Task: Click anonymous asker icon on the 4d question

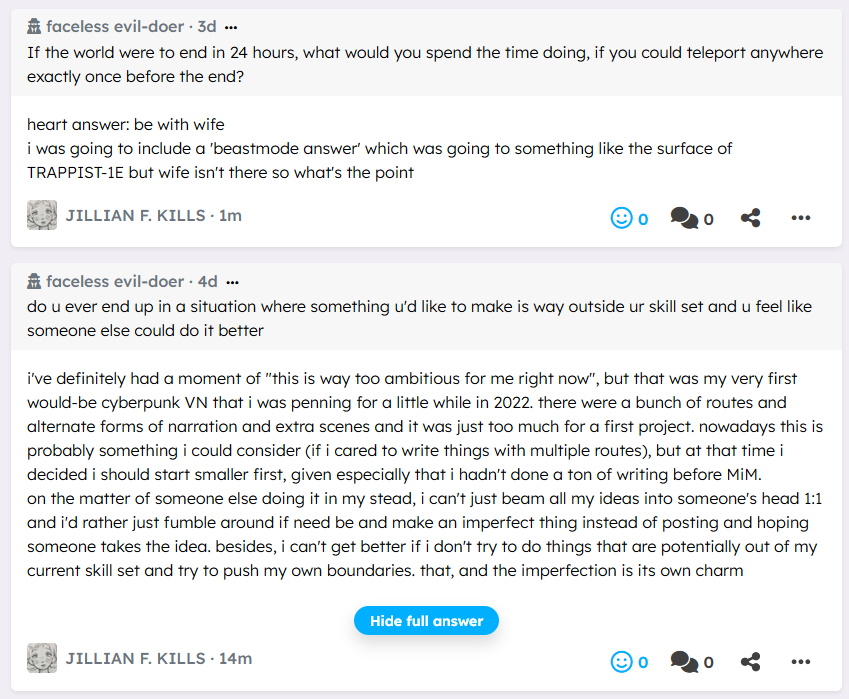Action: click(34, 282)
